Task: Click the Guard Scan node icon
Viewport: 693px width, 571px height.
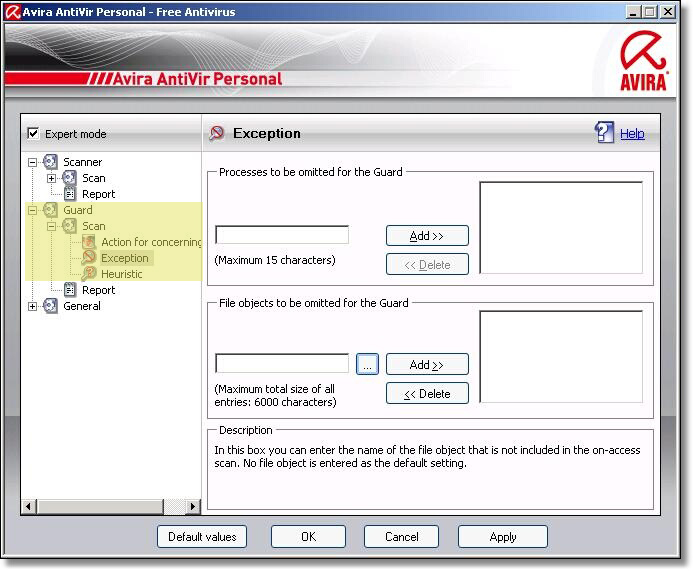Action: [69, 226]
